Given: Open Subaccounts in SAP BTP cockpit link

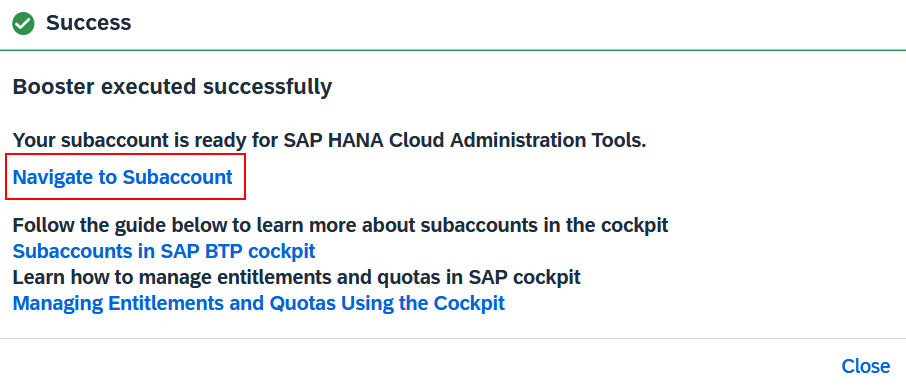Looking at the screenshot, I should 164,251.
